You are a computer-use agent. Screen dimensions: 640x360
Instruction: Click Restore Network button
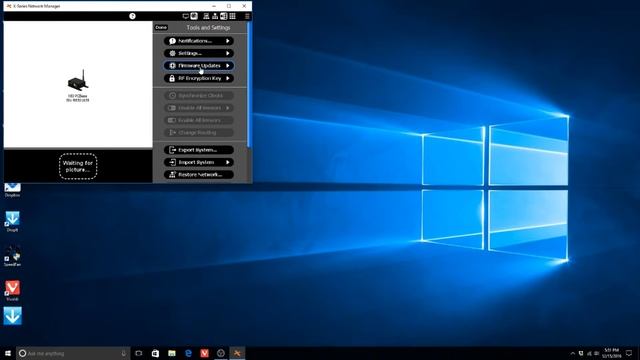coord(199,174)
